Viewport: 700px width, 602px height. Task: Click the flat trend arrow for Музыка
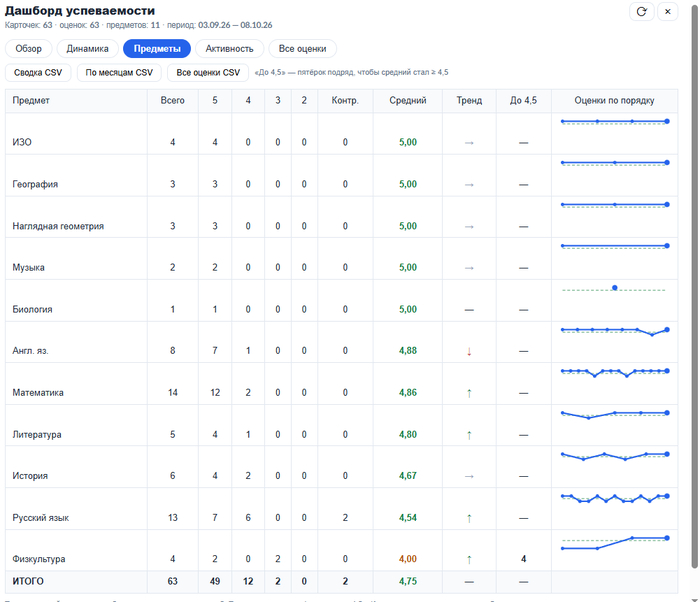(469, 268)
